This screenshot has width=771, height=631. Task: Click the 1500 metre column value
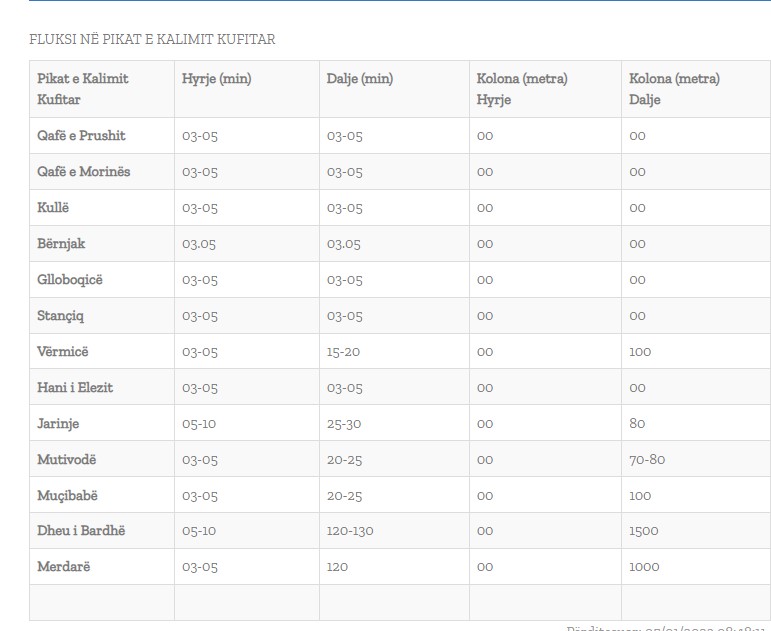point(644,531)
